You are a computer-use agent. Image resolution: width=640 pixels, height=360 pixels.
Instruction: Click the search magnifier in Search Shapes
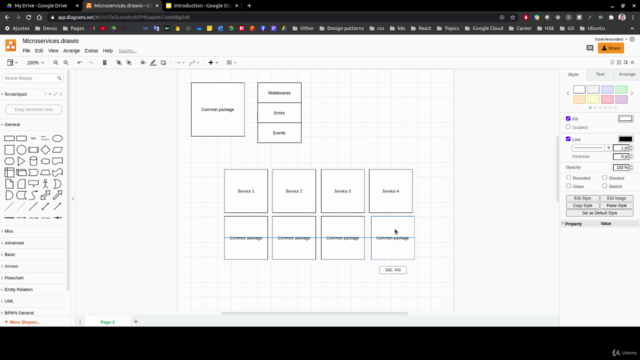pos(59,78)
